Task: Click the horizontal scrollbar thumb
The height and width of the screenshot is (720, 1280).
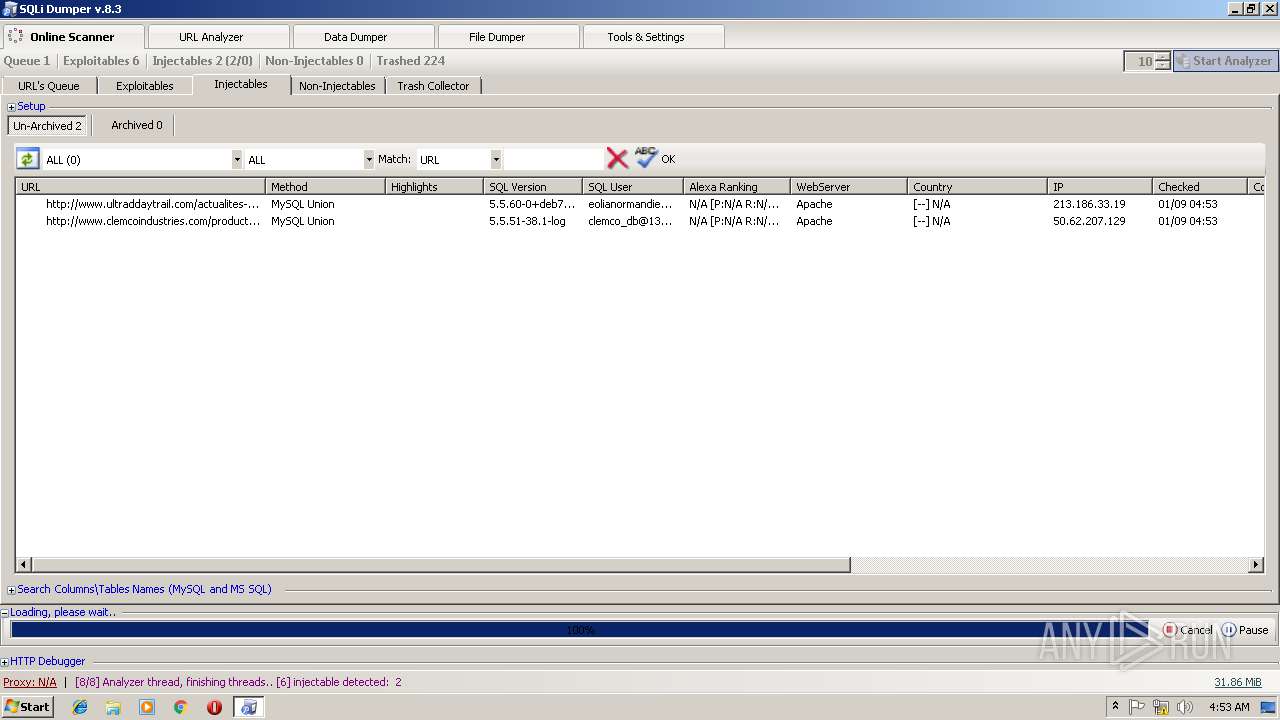Action: pos(441,565)
